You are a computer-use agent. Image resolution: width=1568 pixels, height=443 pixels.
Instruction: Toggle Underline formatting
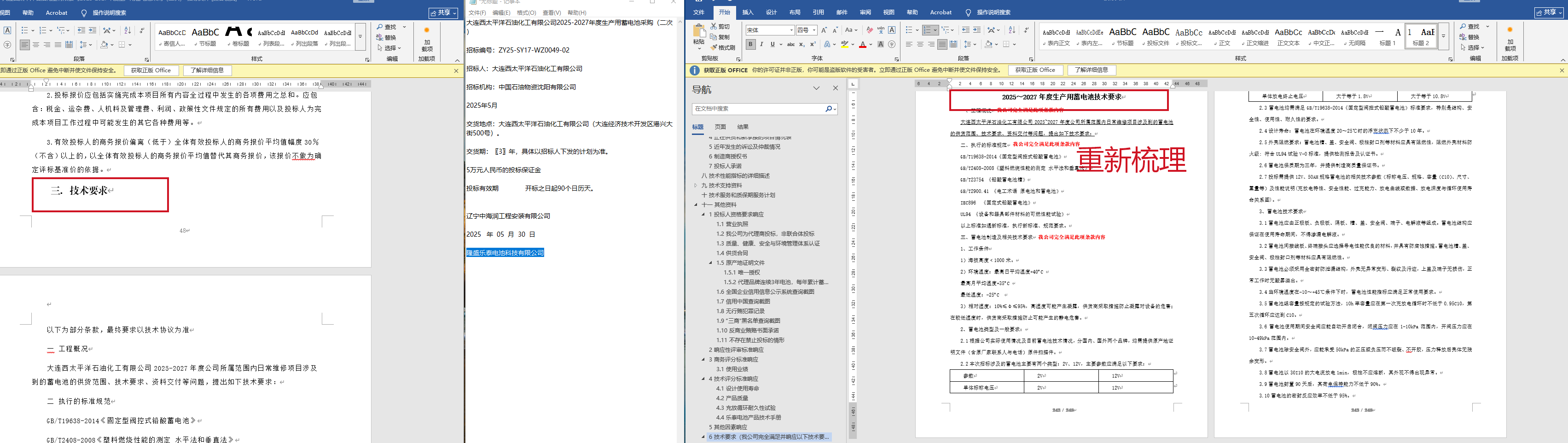pyautogui.click(x=772, y=44)
